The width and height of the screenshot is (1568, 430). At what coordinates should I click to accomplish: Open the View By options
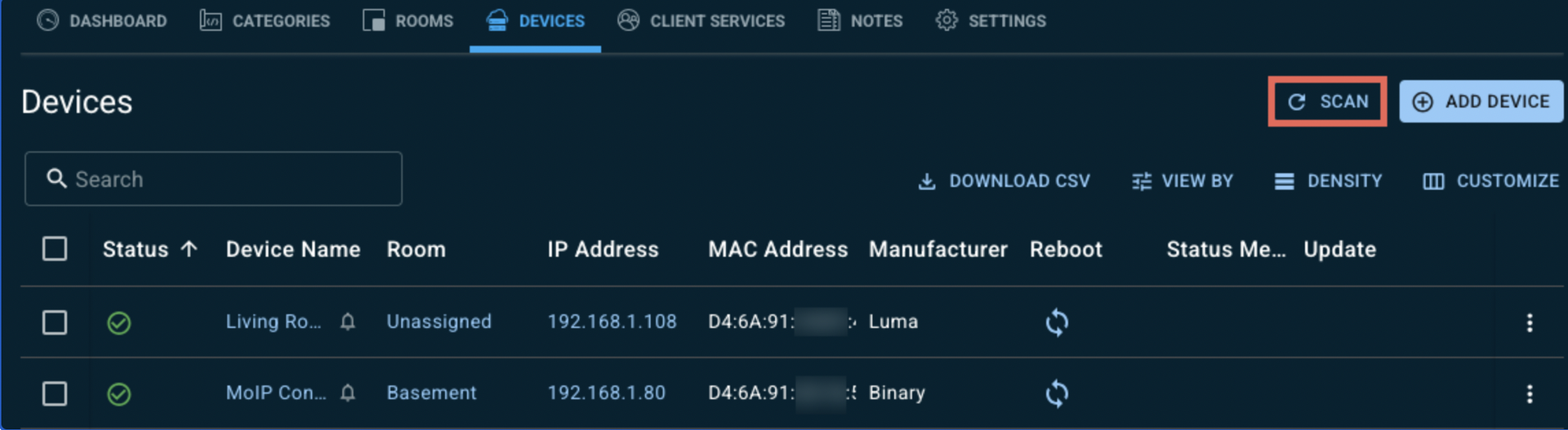tap(1182, 181)
